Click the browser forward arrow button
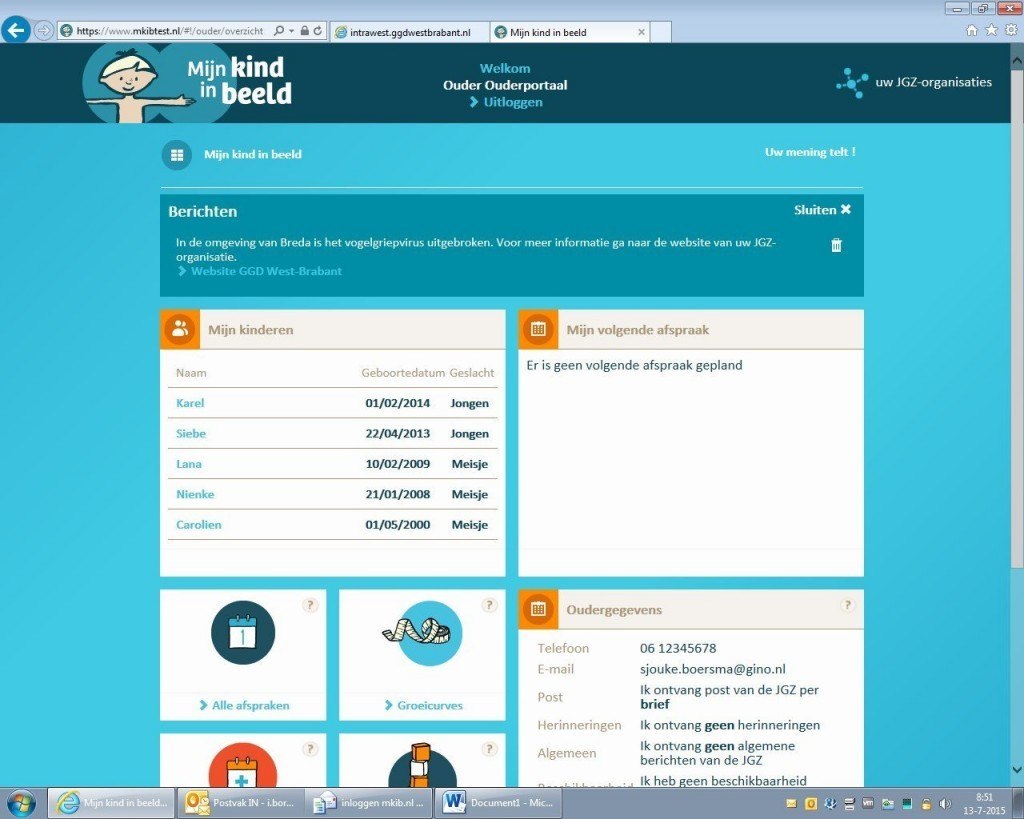The width and height of the screenshot is (1024, 819). click(x=43, y=31)
